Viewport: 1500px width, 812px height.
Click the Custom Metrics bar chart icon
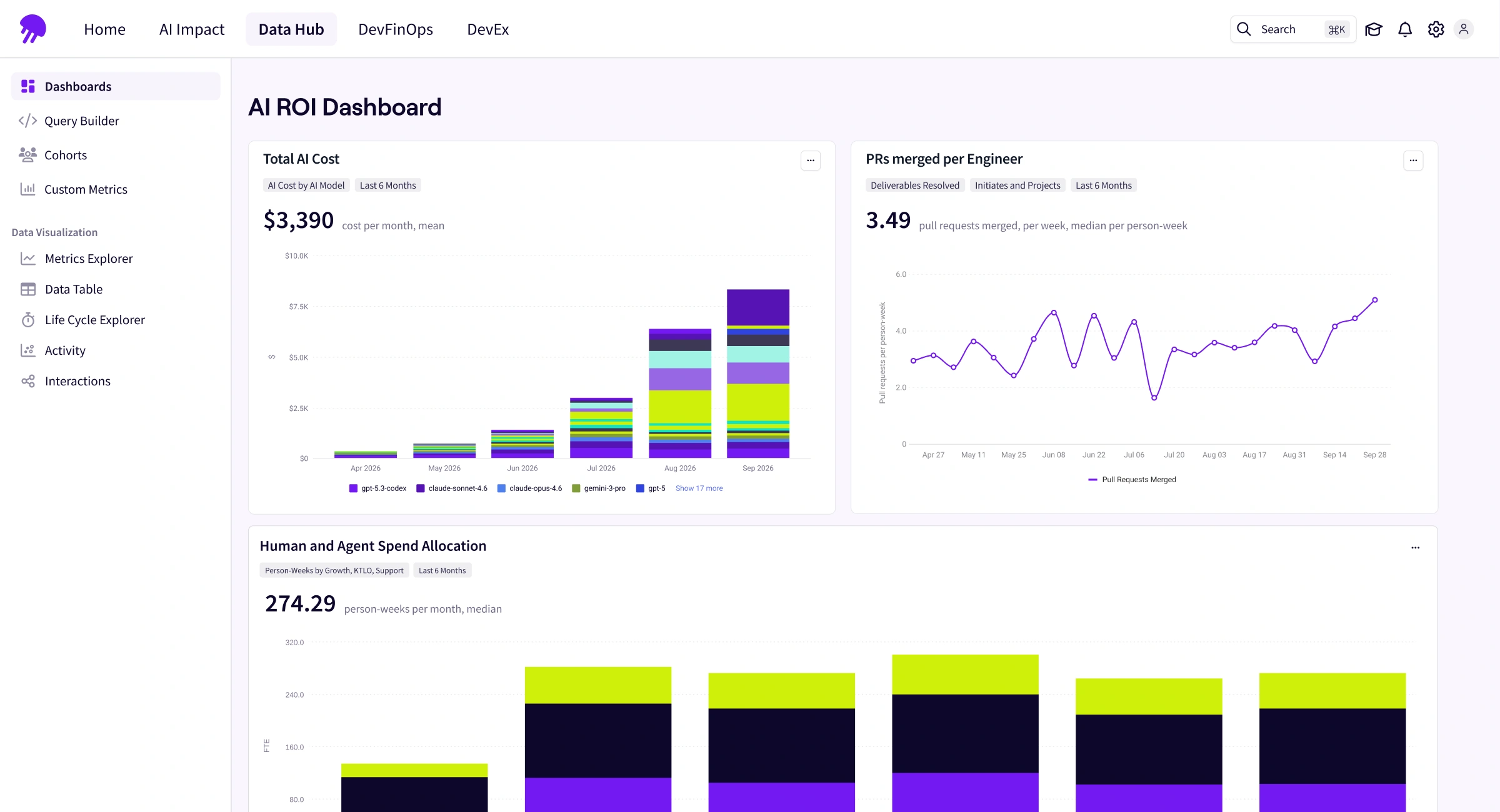(28, 189)
